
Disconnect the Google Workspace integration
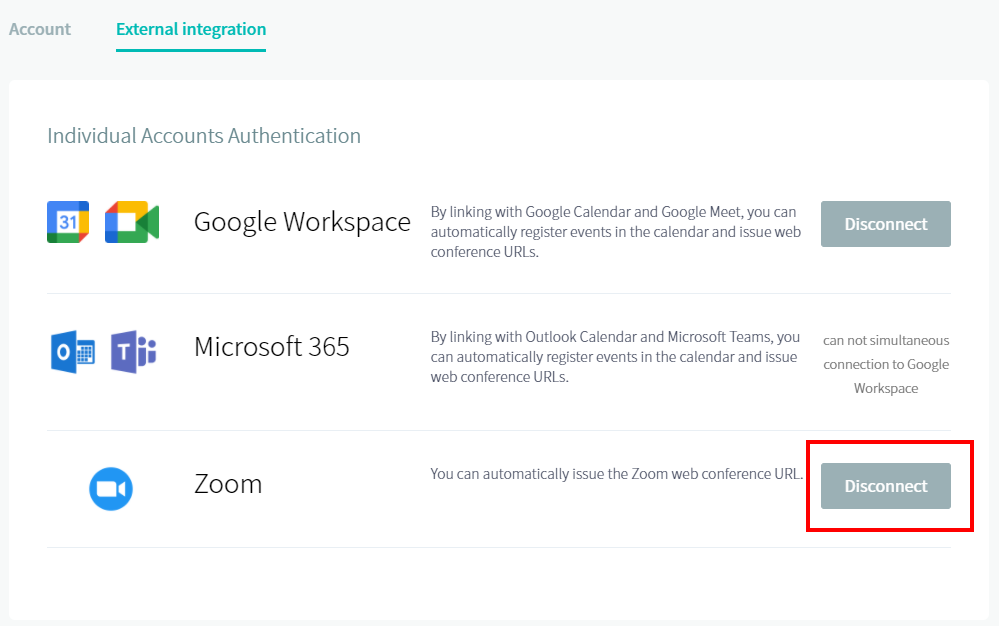[x=885, y=224]
